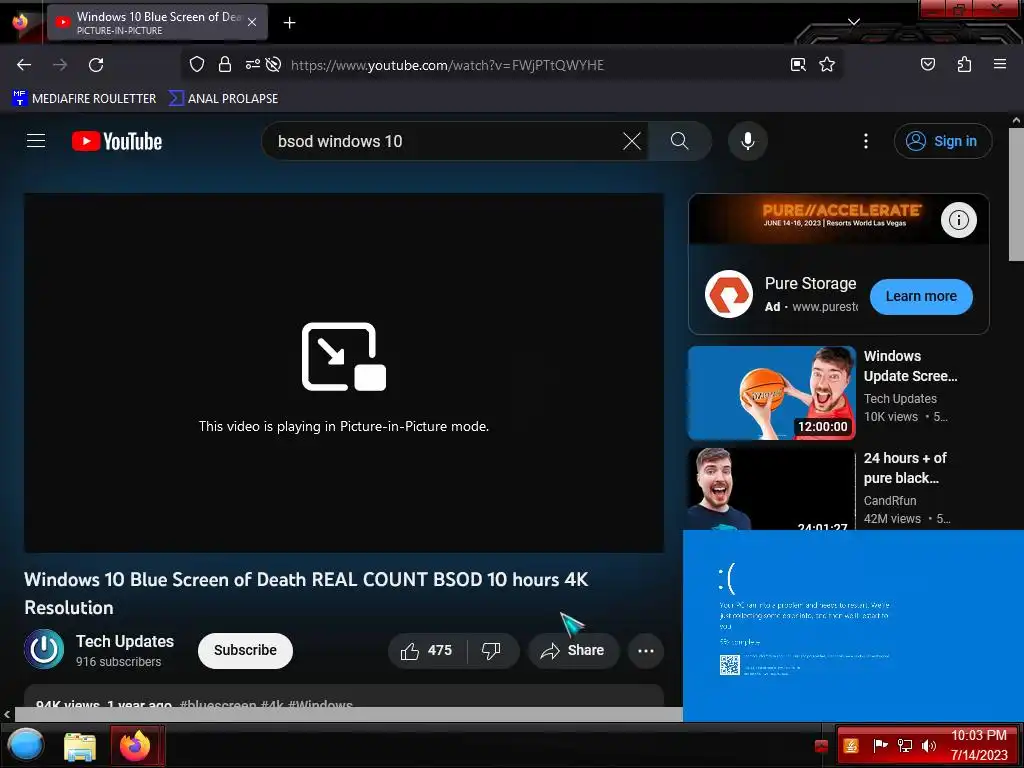1024x768 pixels.
Task: Open File Explorer from the taskbar
Action: pos(80,746)
